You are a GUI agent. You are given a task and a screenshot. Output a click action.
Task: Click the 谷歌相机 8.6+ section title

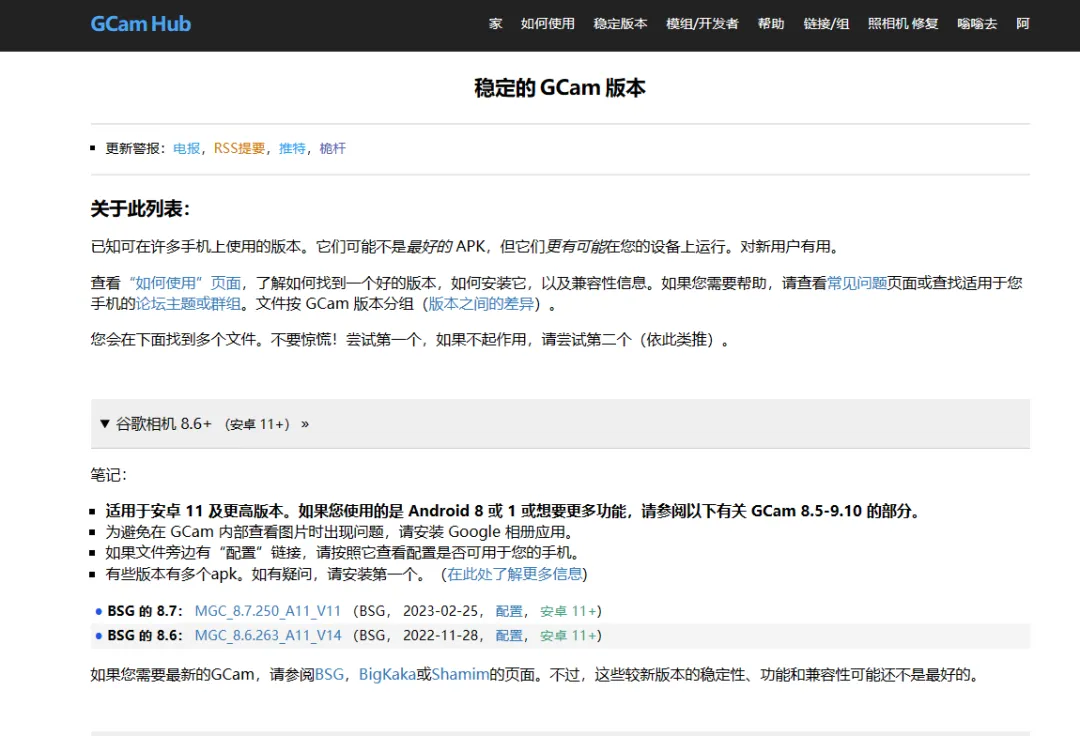pos(164,424)
